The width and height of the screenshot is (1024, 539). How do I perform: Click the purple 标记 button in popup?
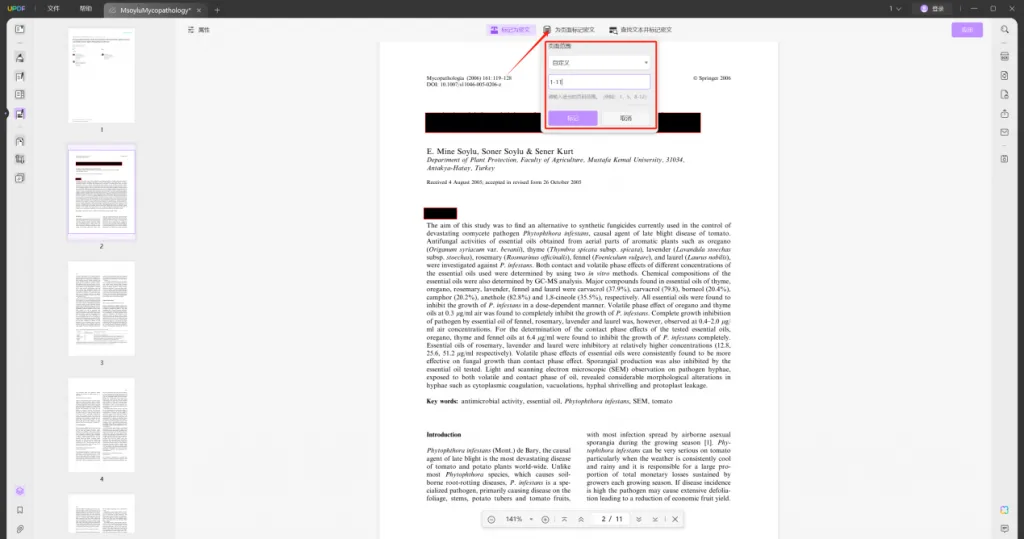click(x=573, y=118)
